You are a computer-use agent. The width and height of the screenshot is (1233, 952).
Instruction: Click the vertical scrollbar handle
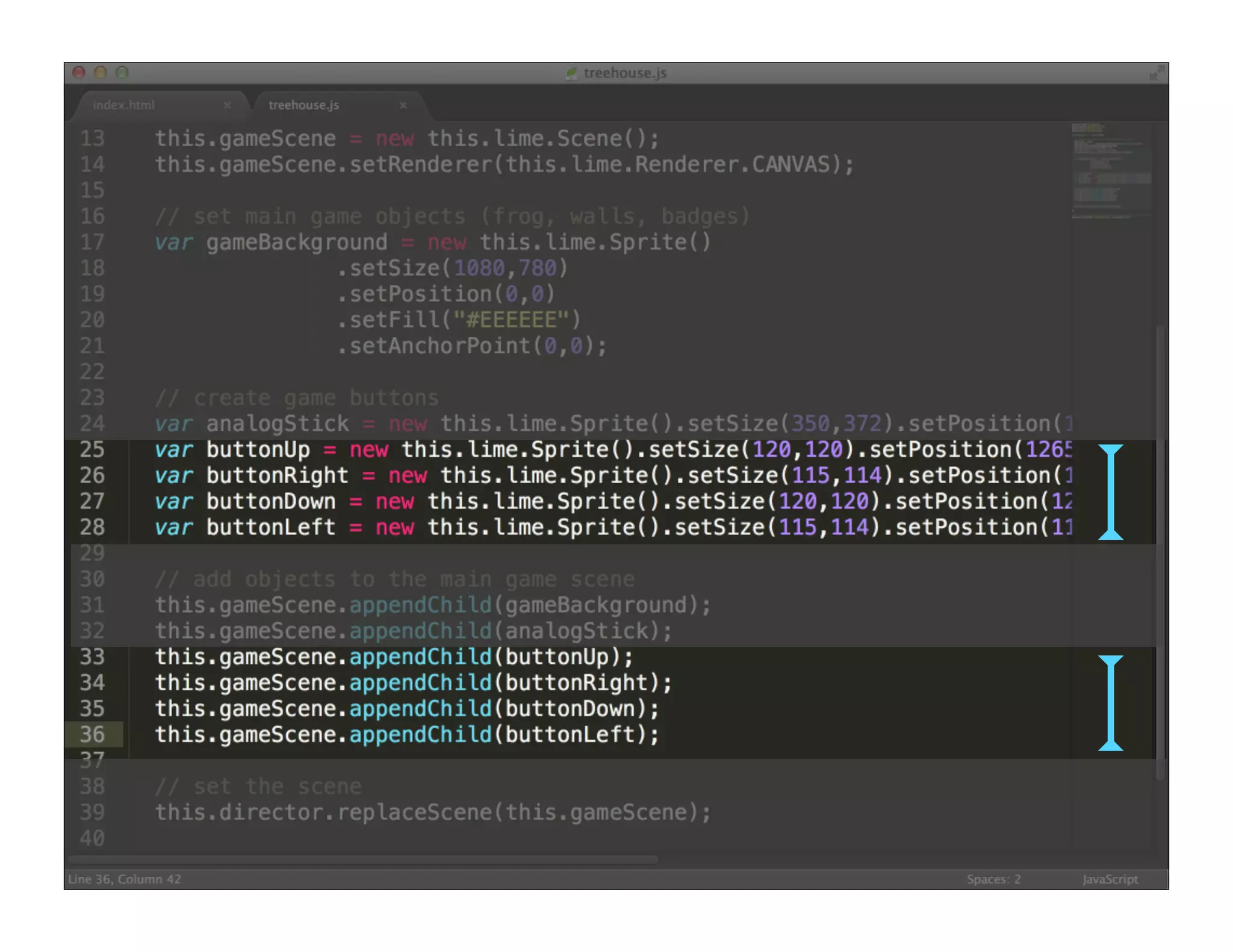1160,554
